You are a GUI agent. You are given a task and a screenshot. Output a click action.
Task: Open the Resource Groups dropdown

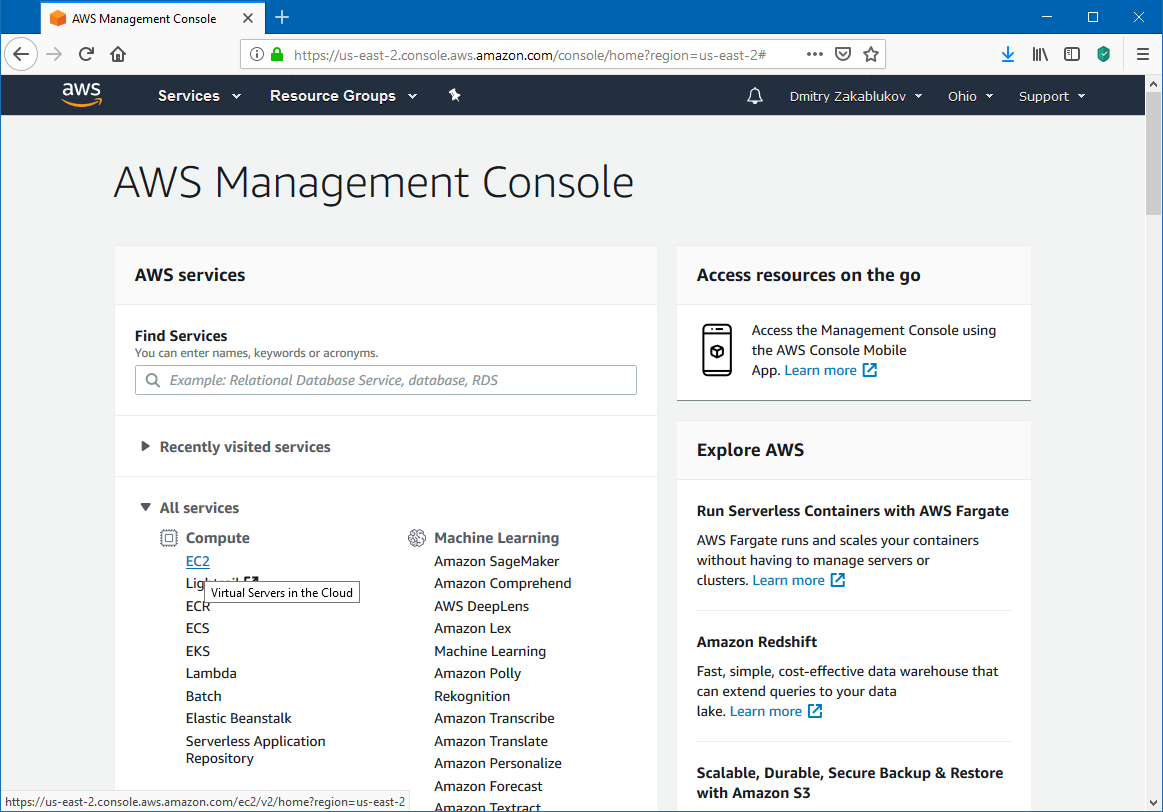[343, 96]
